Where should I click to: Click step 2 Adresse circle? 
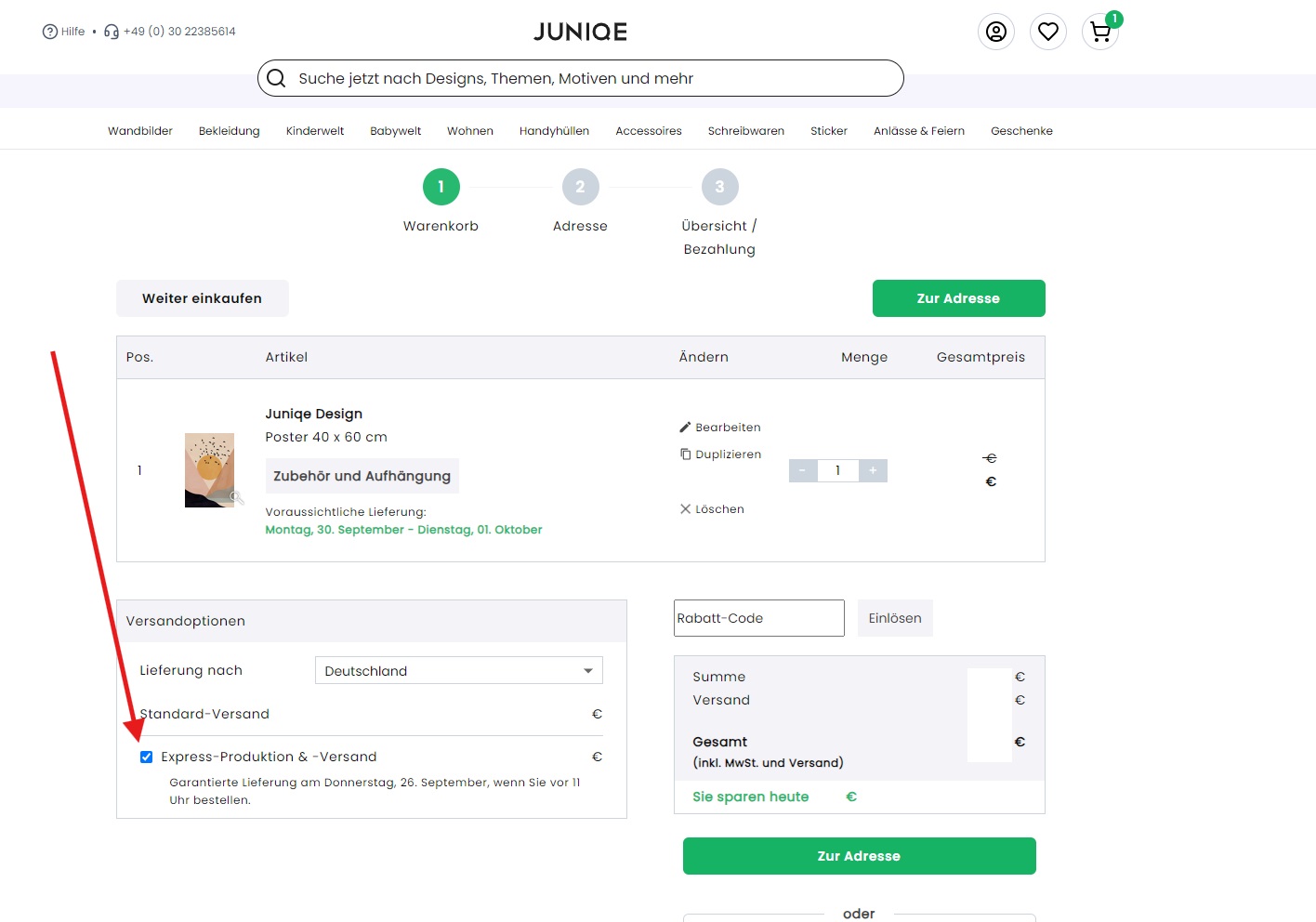pos(581,187)
